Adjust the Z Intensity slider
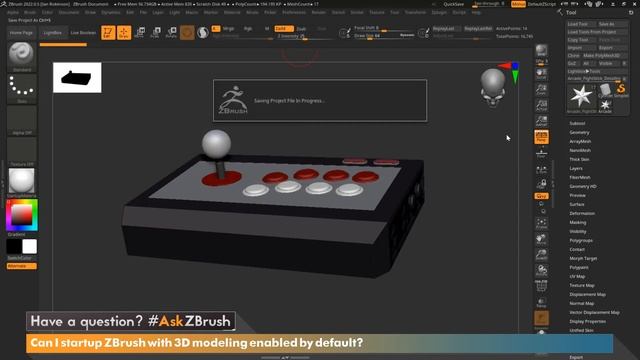The image size is (640, 360). pyautogui.click(x=304, y=36)
